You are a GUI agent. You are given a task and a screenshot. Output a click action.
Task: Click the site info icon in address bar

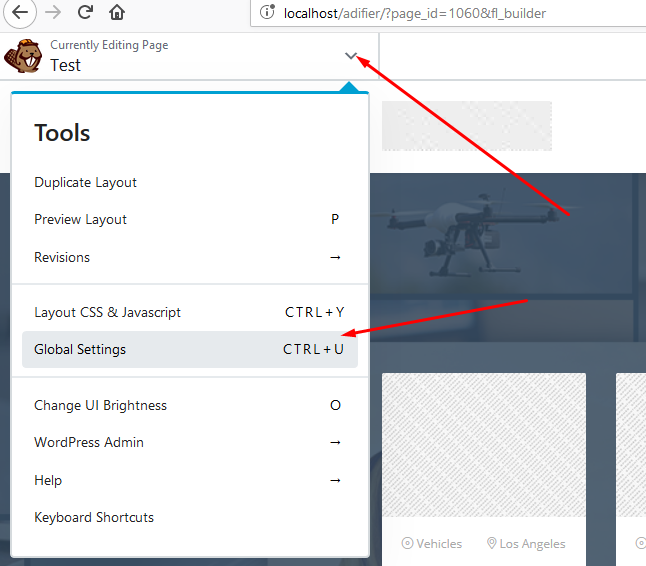(266, 14)
